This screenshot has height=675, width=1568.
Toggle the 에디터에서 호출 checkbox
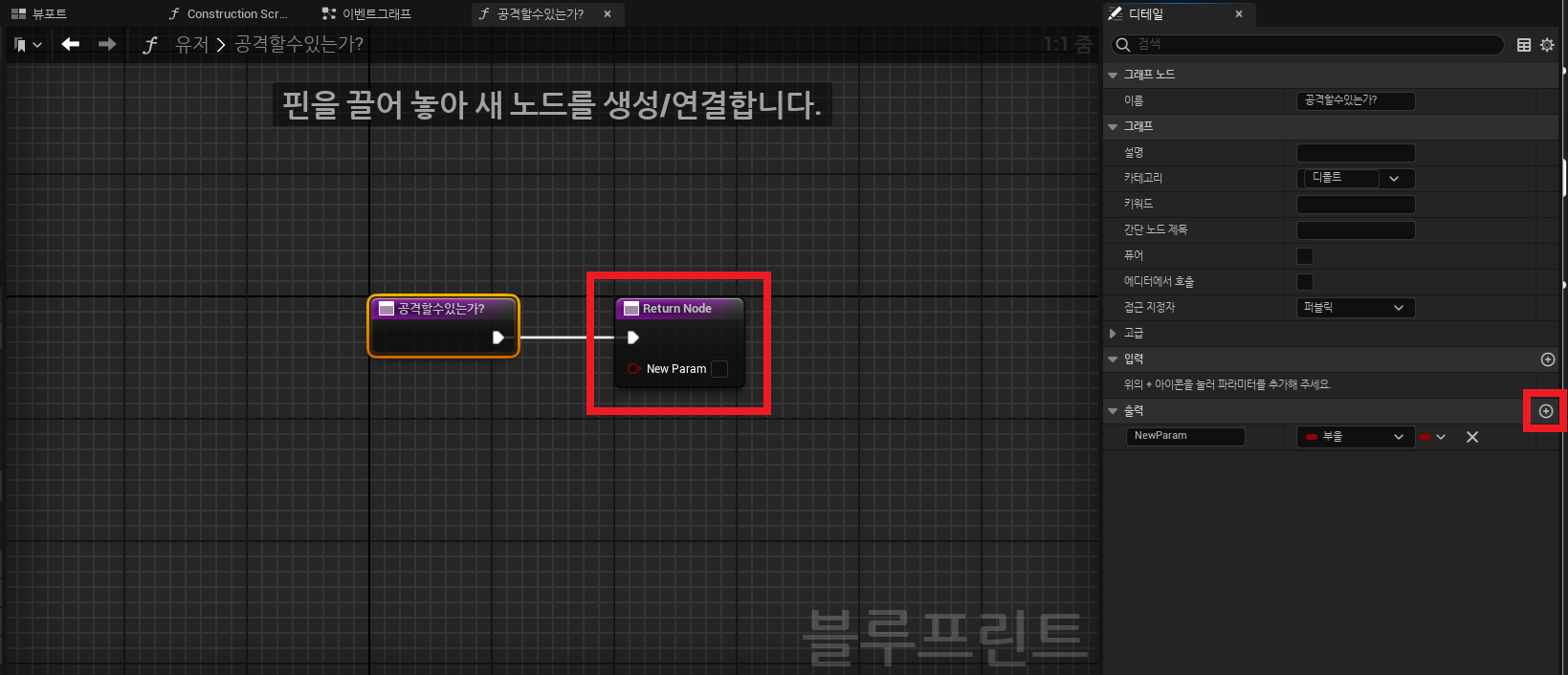(1305, 282)
